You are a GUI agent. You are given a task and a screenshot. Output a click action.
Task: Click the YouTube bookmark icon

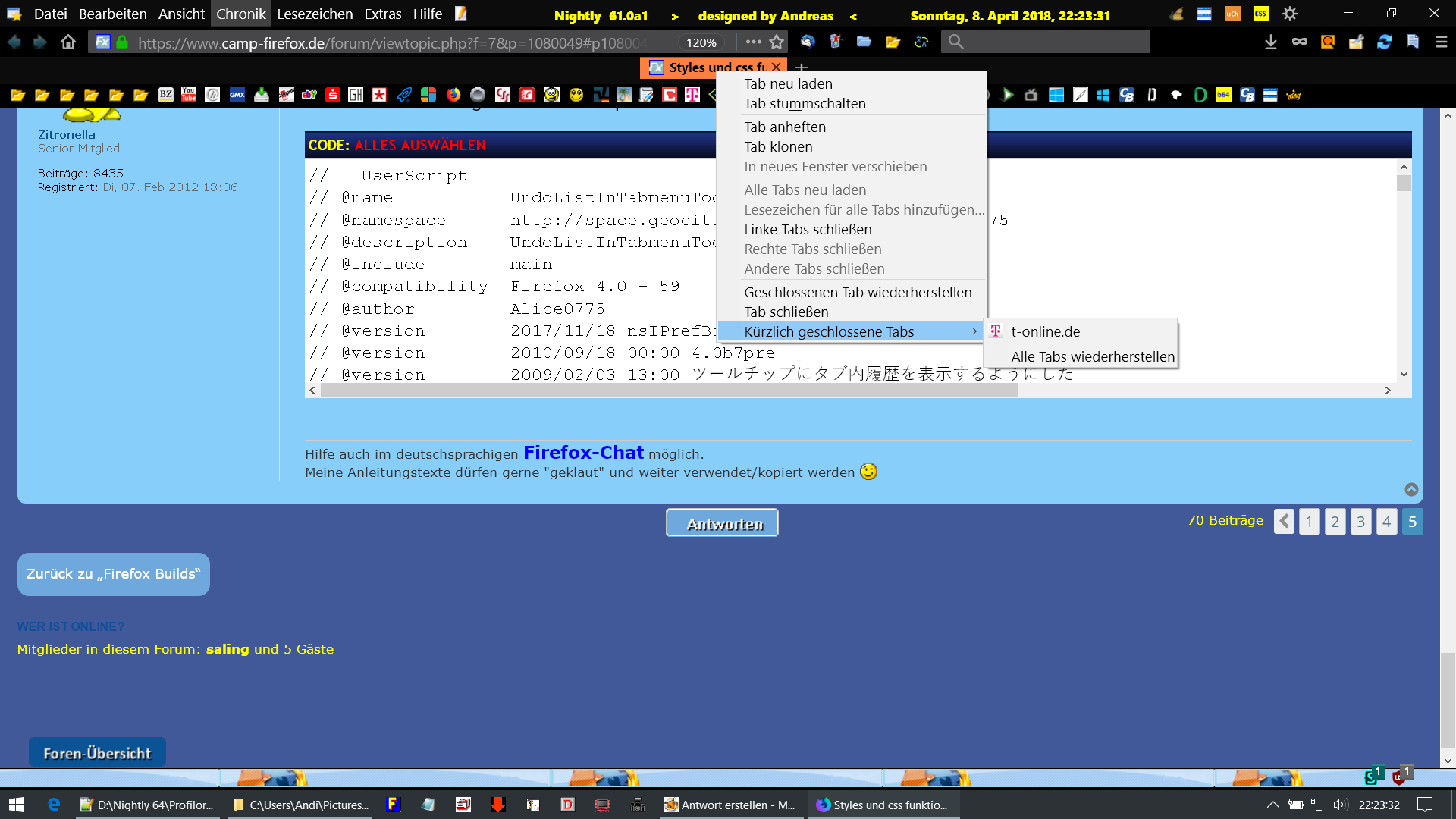(189, 95)
